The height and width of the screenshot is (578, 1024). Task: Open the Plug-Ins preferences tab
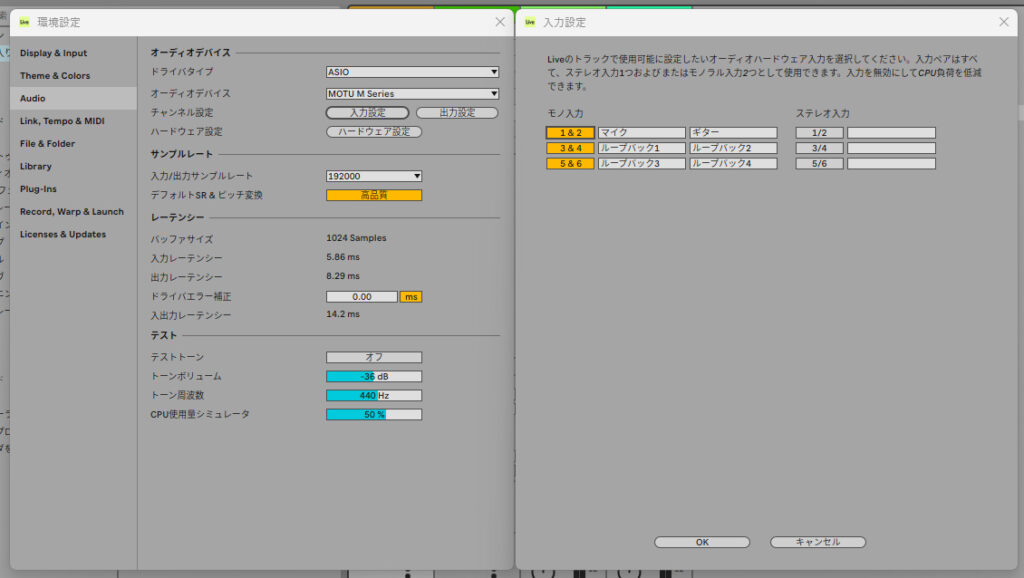pyautogui.click(x=38, y=189)
